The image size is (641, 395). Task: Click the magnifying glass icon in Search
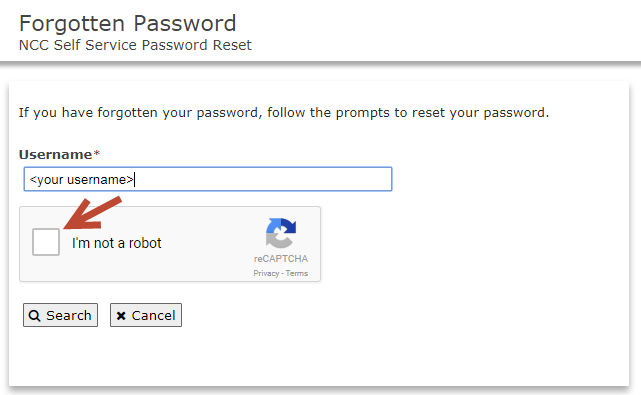point(35,316)
